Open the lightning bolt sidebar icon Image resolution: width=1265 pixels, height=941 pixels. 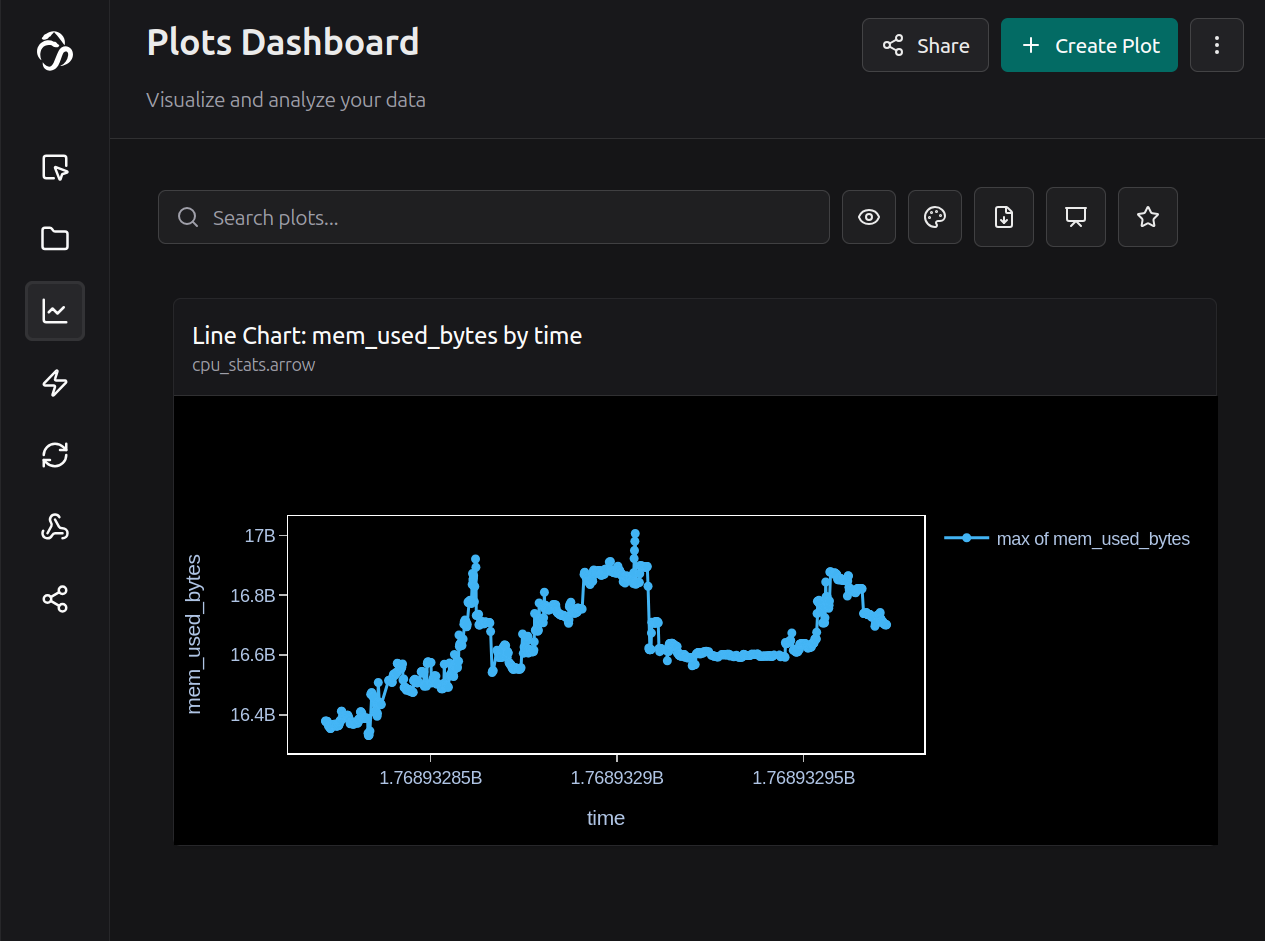click(x=55, y=383)
